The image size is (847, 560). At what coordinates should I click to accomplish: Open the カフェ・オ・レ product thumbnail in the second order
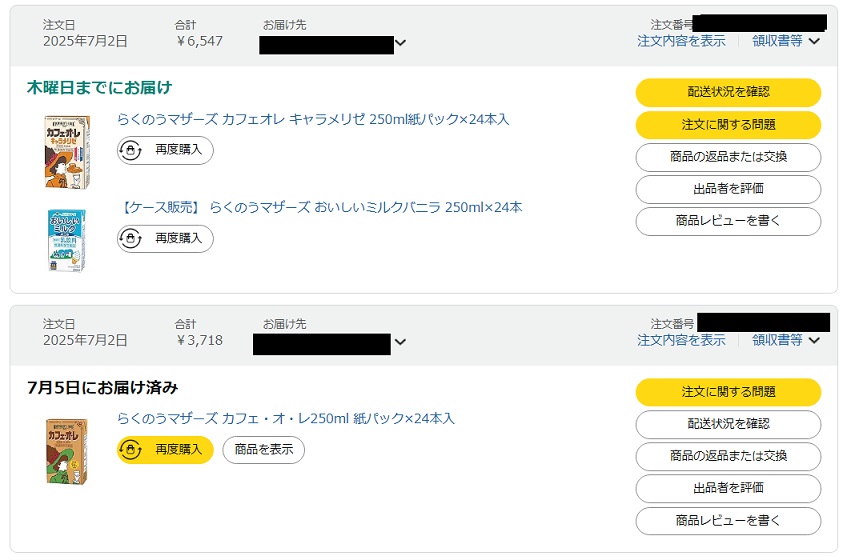(x=66, y=451)
